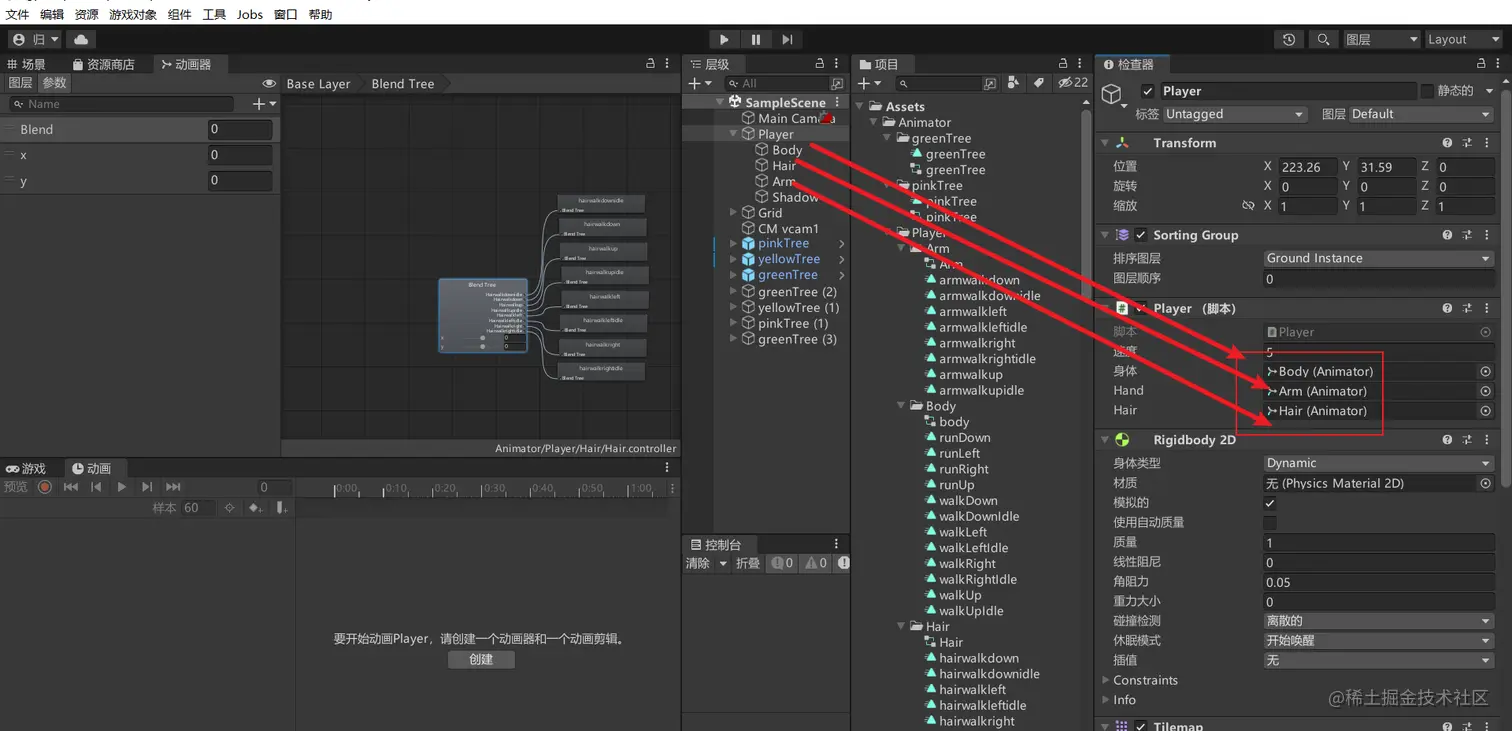
Task: Advance one frame with the Step button
Action: (x=788, y=39)
